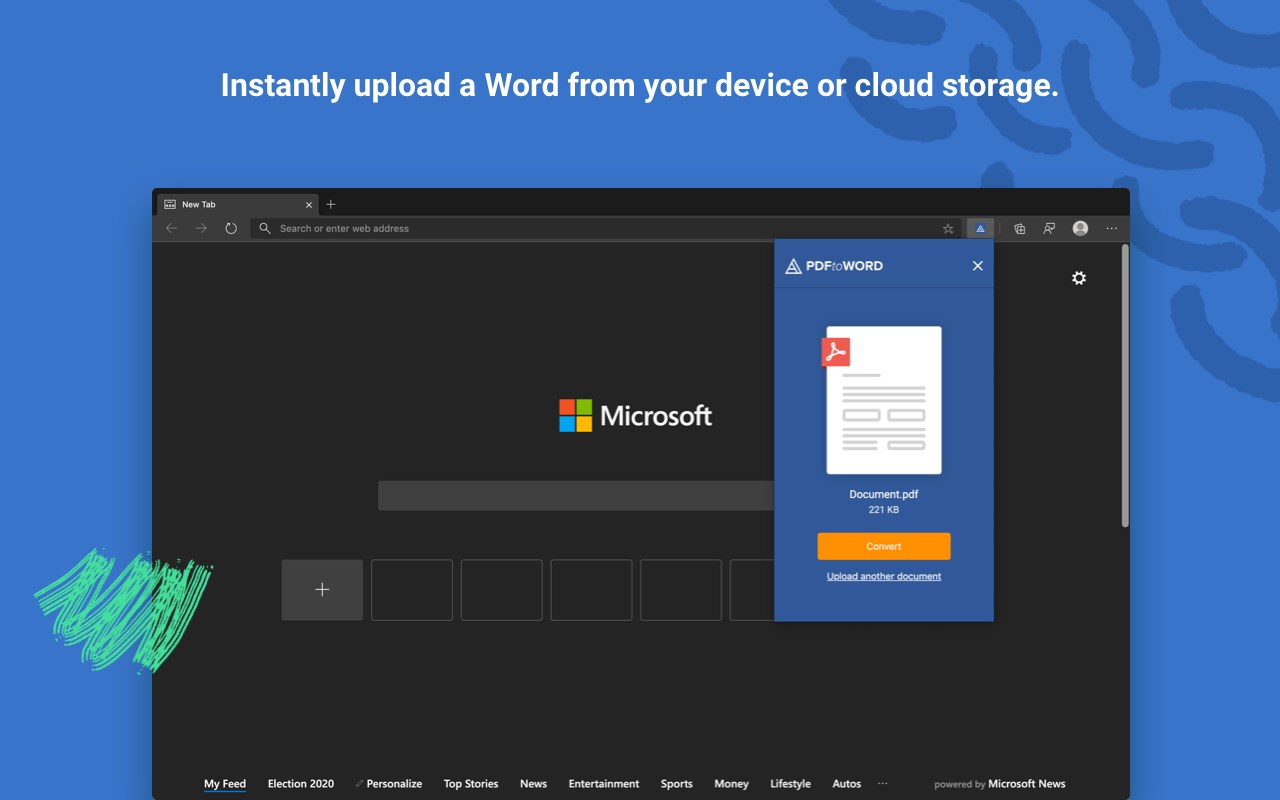Open page settings gear icon
1280x800 pixels.
1079,278
